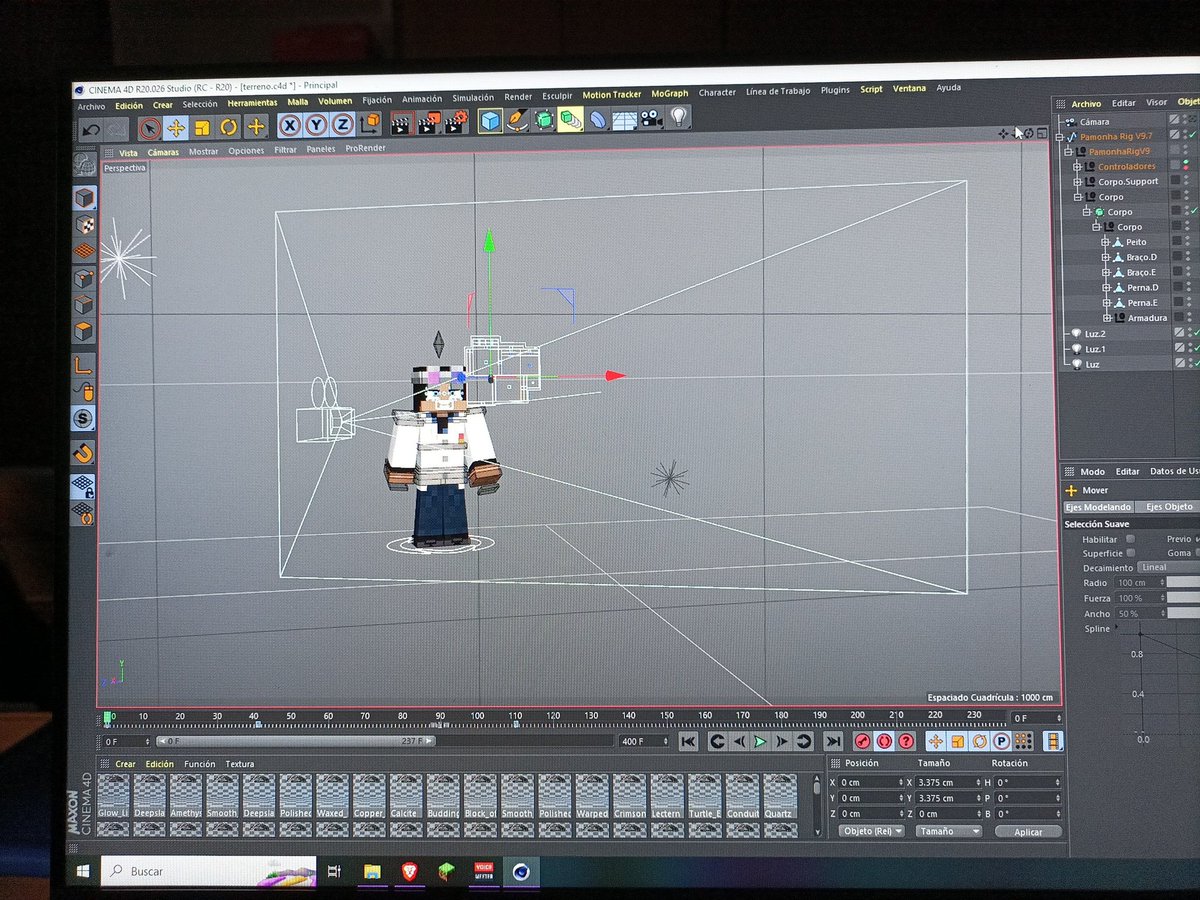Expand the Peito tree node
1200x900 pixels.
coord(1106,242)
